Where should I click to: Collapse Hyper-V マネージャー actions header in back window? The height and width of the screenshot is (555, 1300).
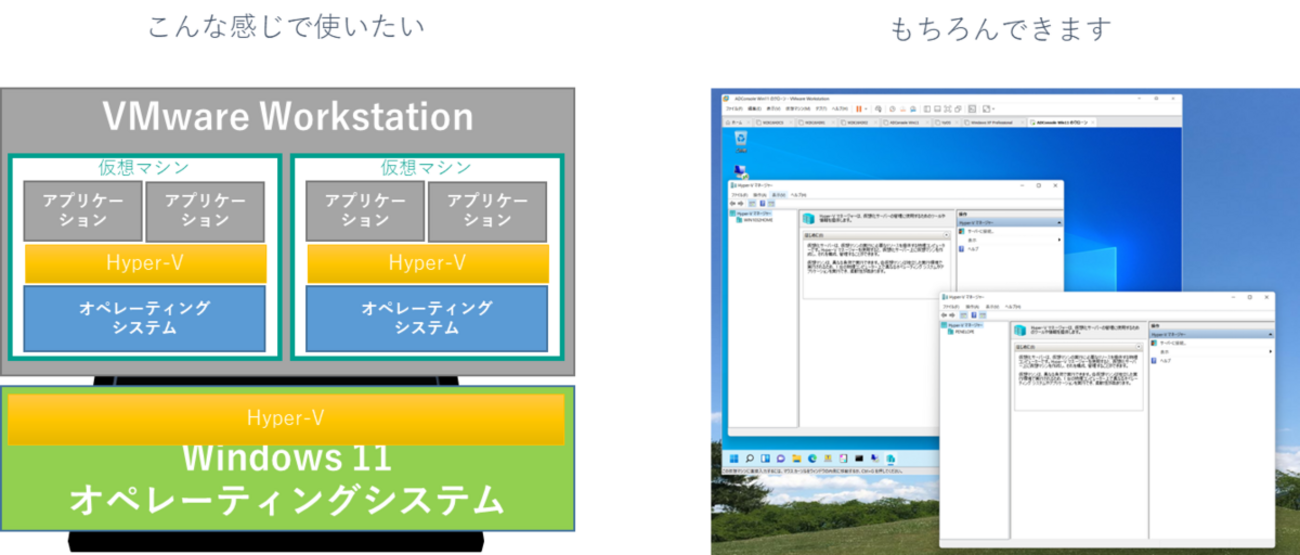click(1059, 222)
